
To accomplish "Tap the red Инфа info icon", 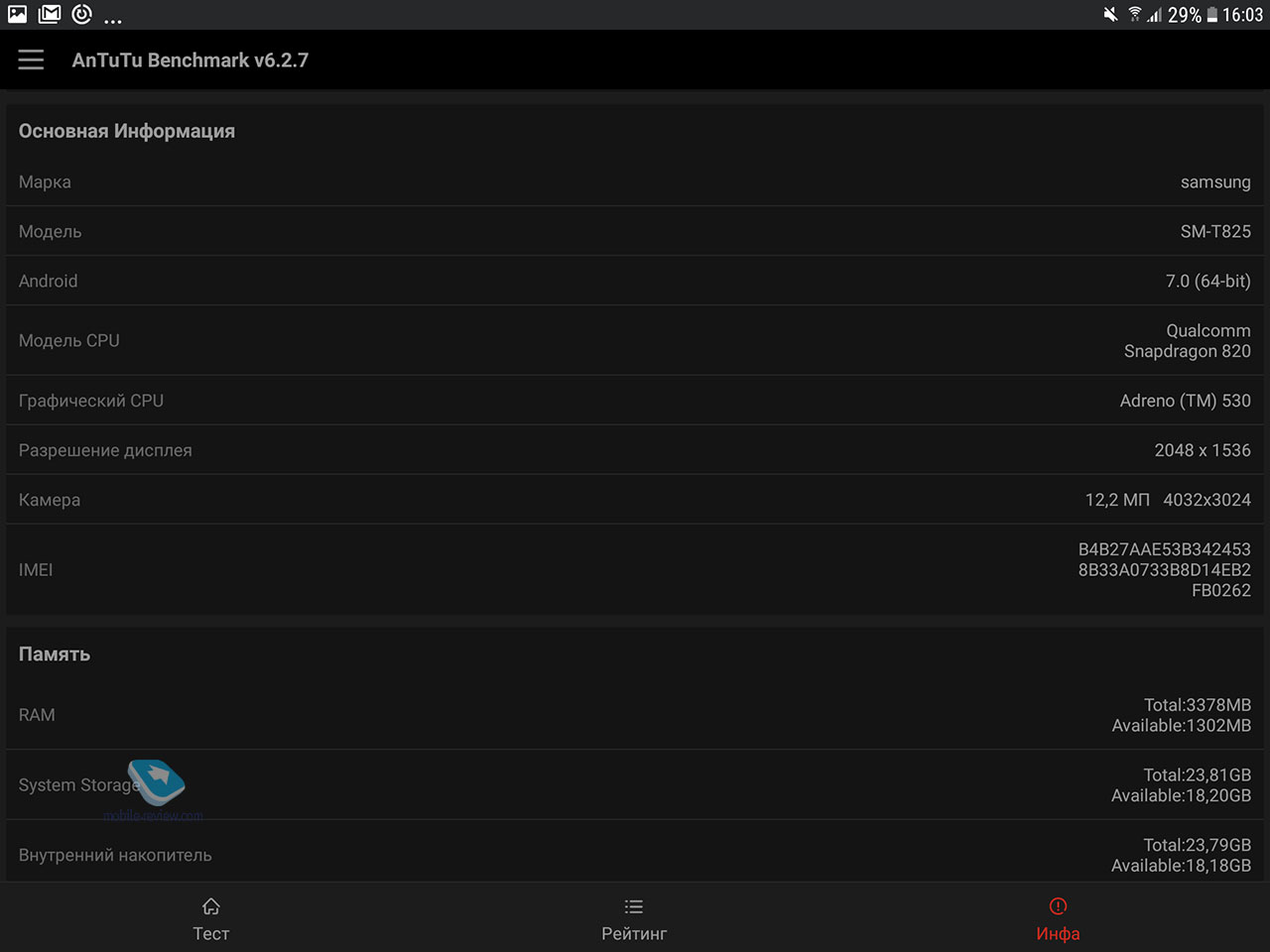I will pyautogui.click(x=1058, y=906).
